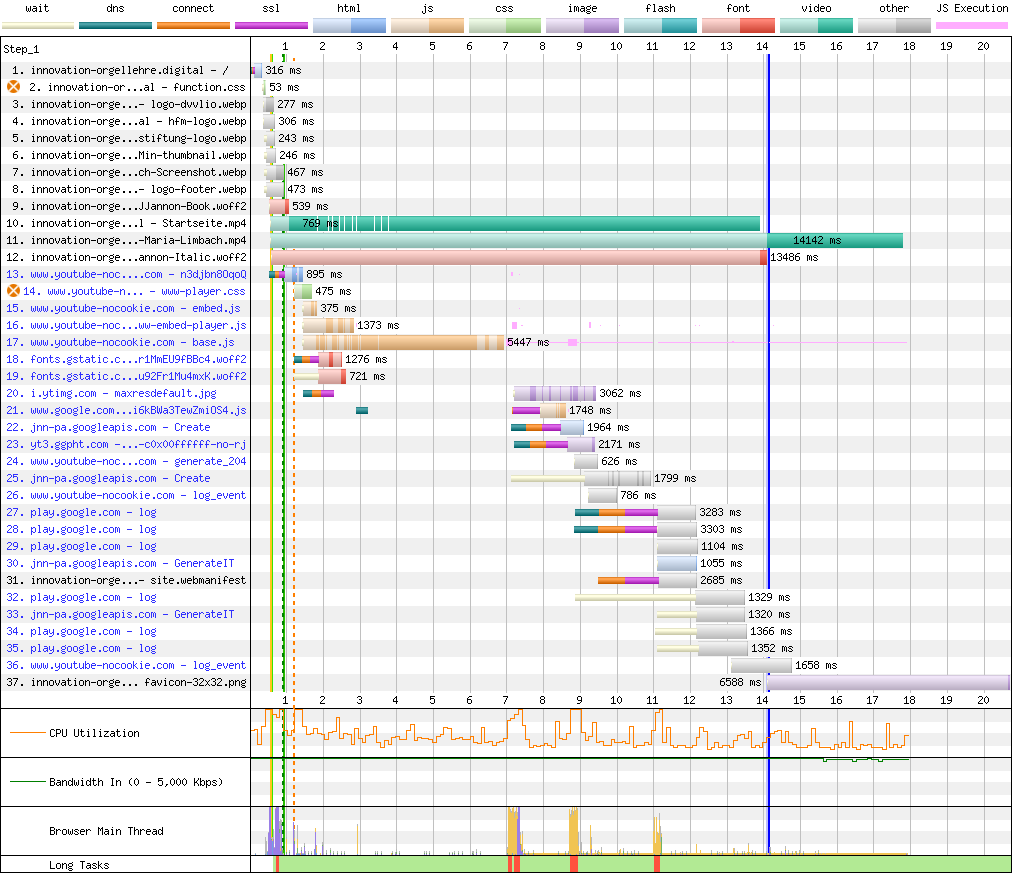Open request 13 n3djbn80qoQ link
The height and width of the screenshot is (873, 1012).
[x=126, y=274]
